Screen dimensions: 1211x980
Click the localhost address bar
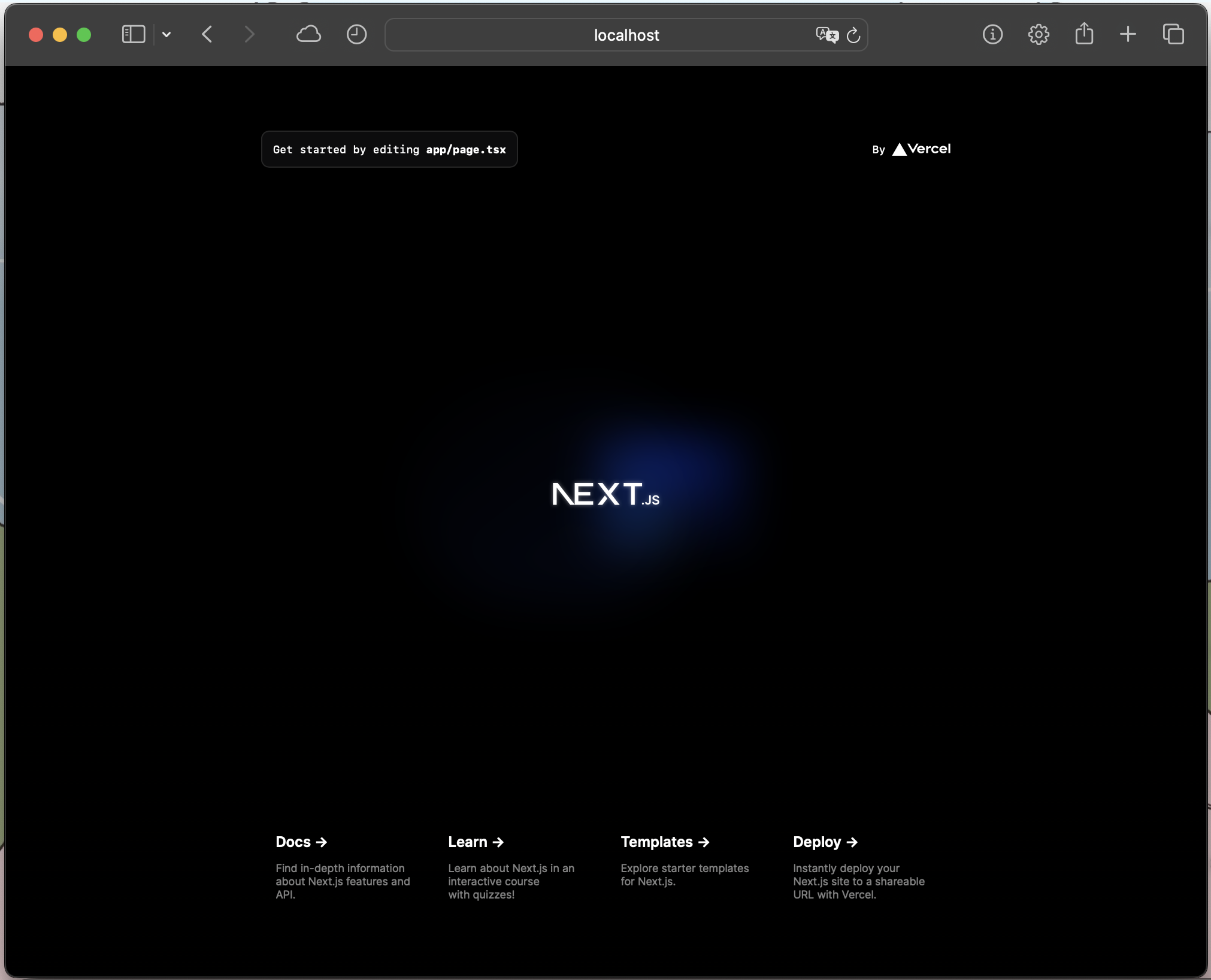[626, 35]
